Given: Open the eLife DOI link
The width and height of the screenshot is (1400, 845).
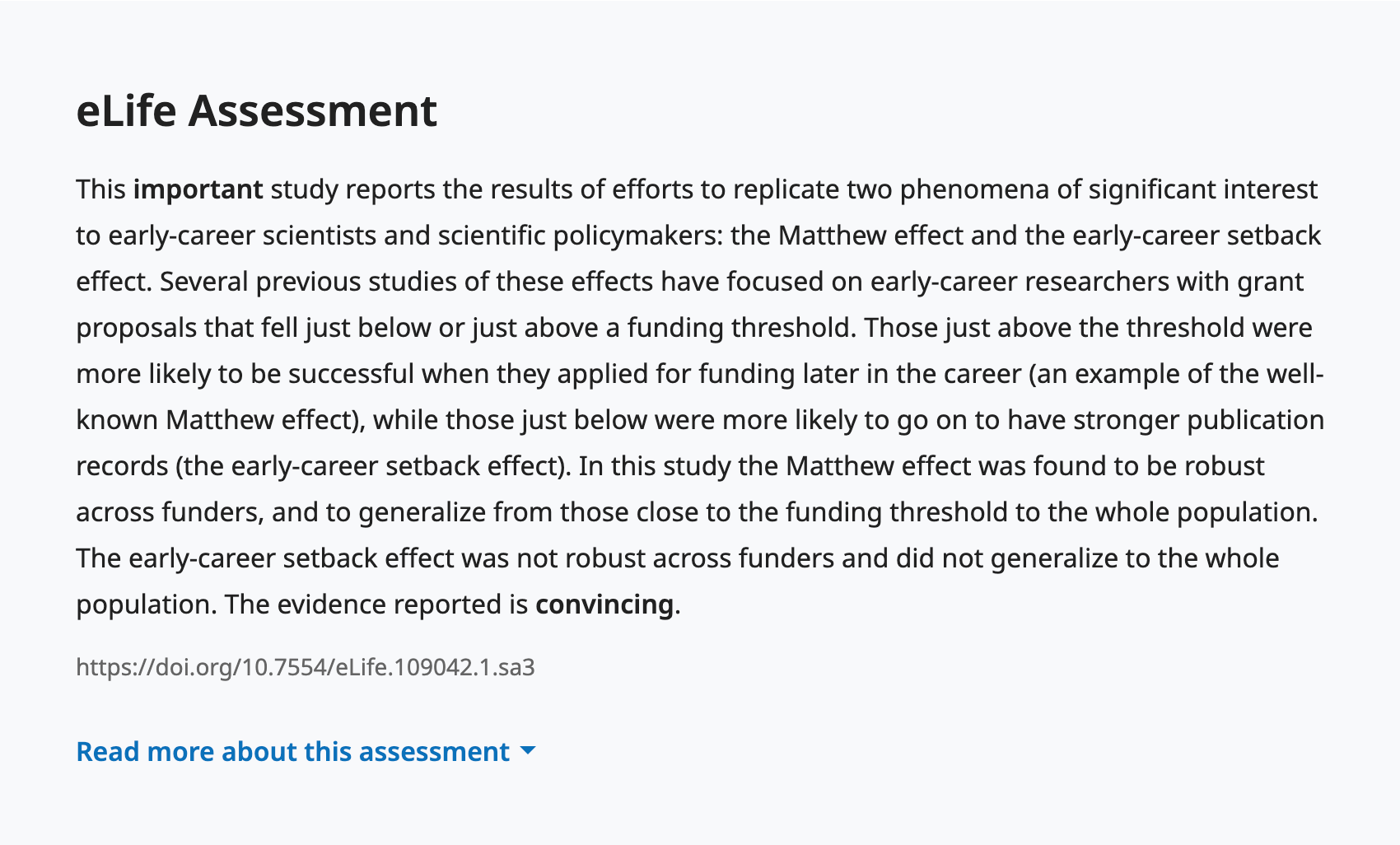Looking at the screenshot, I should [x=306, y=667].
